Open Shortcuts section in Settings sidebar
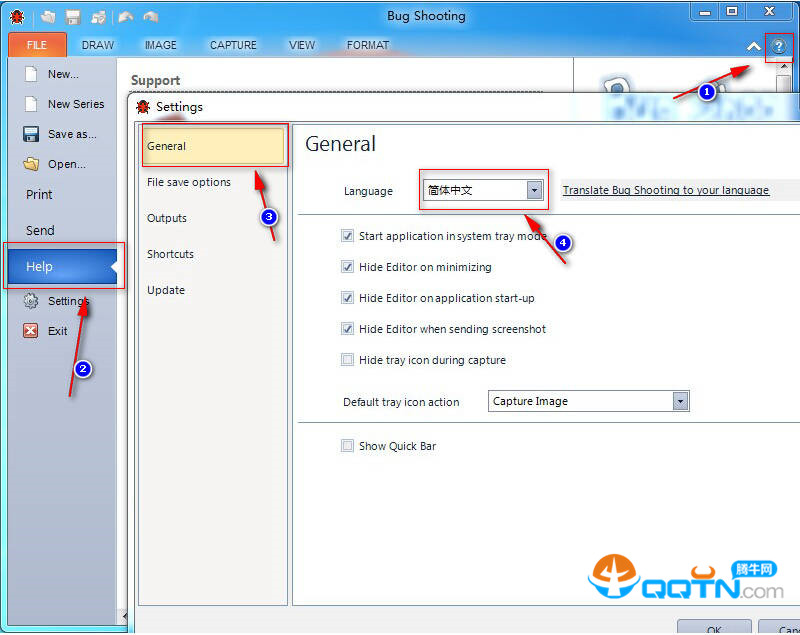Image resolution: width=800 pixels, height=635 pixels. 170,254
